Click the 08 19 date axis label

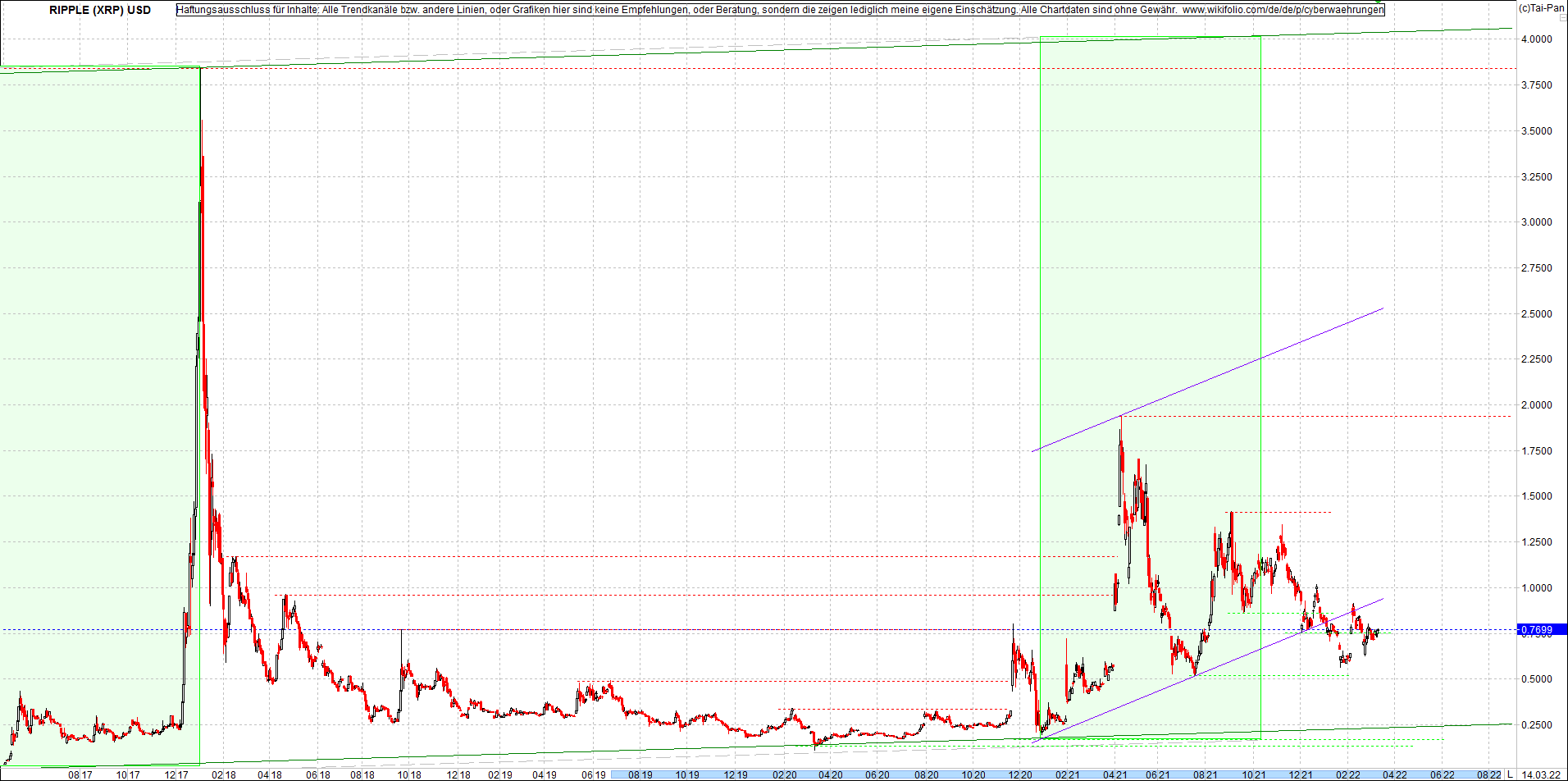(640, 774)
